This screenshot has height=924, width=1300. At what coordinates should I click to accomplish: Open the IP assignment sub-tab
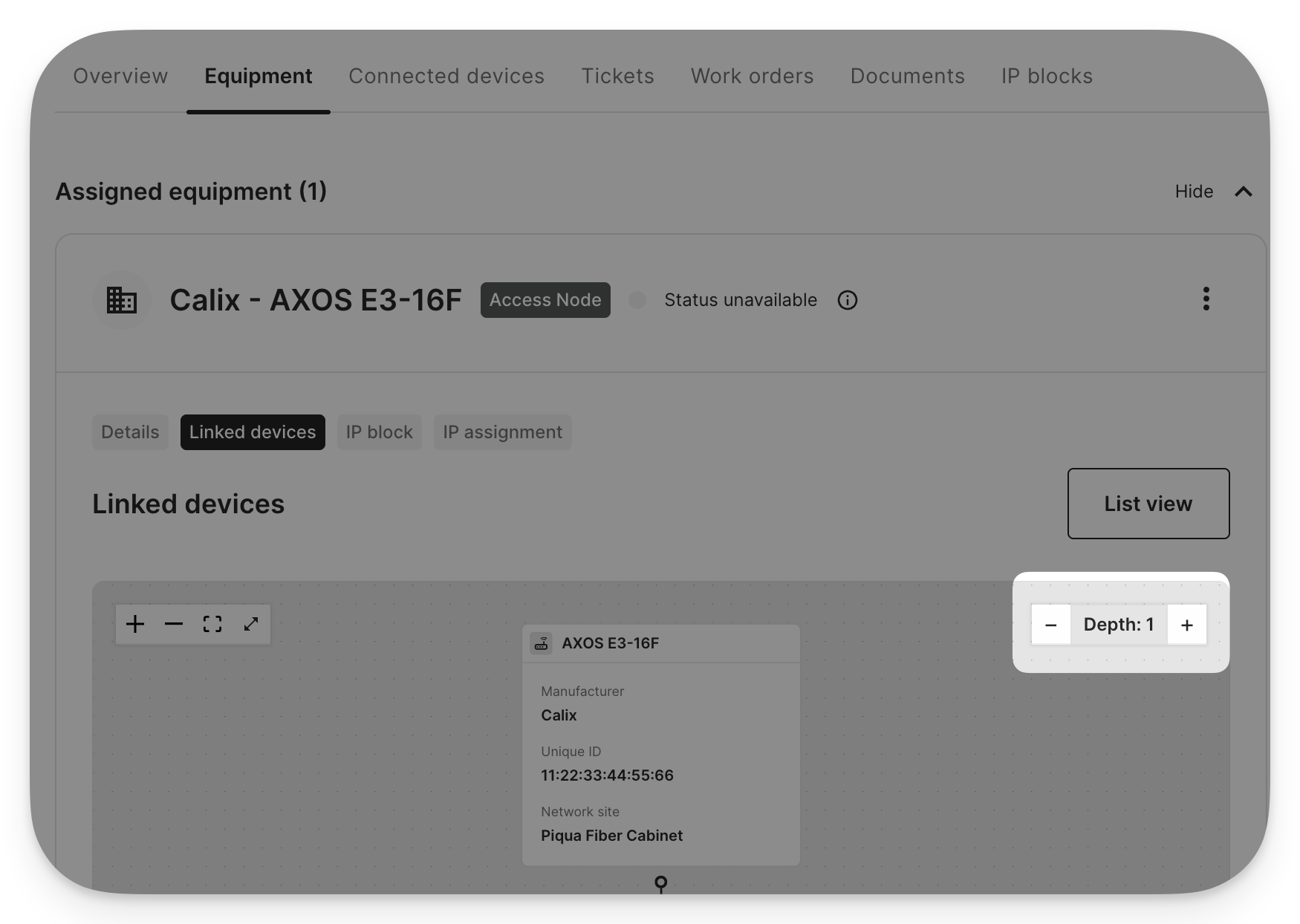pyautogui.click(x=503, y=432)
